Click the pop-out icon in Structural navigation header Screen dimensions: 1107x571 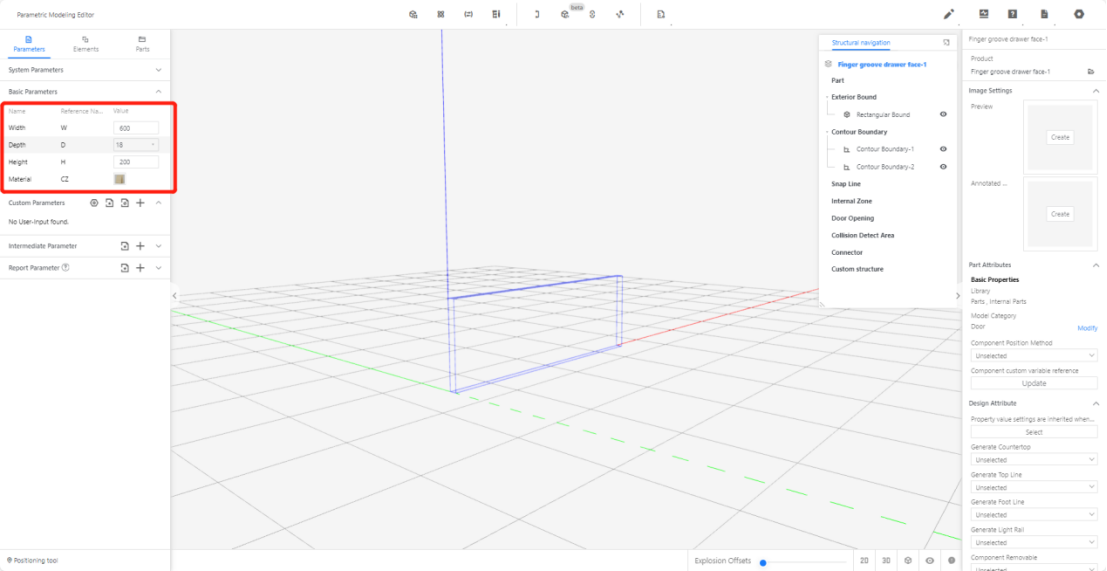(x=946, y=43)
